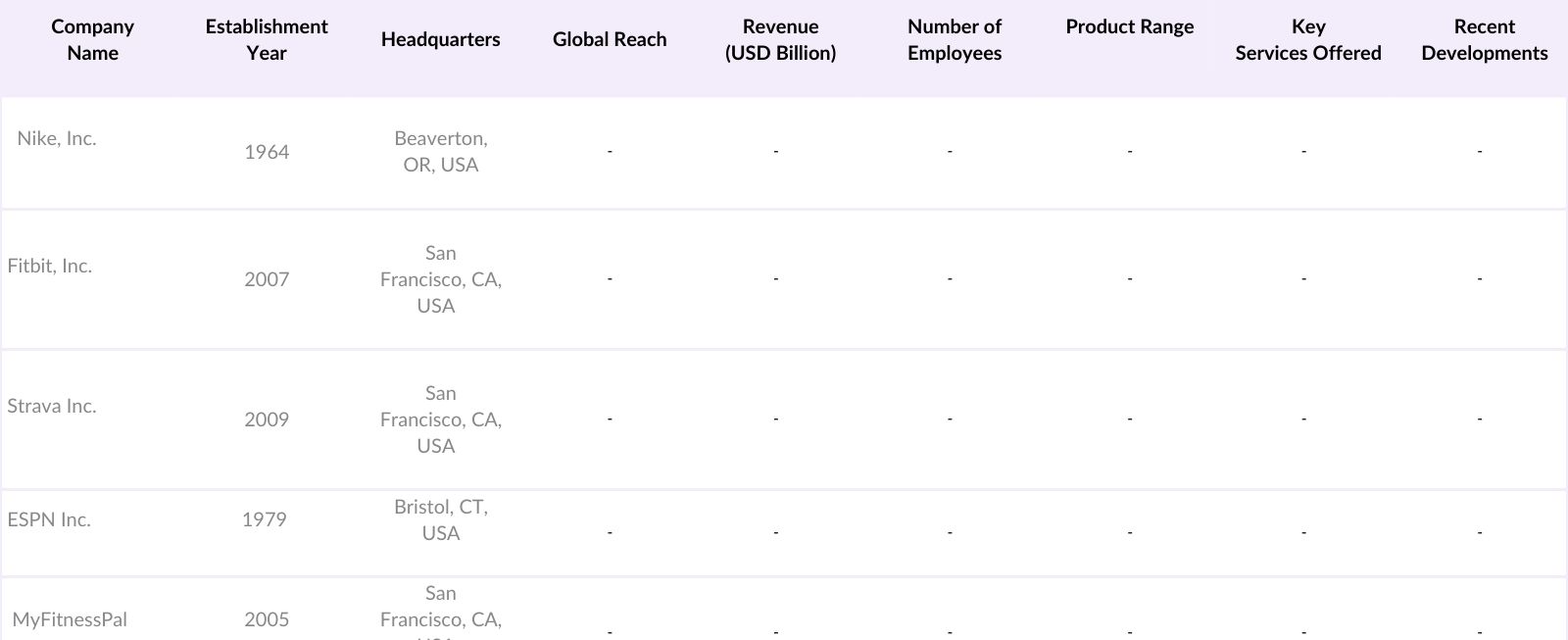Select the Nike, Inc. company cell

pos(57,138)
